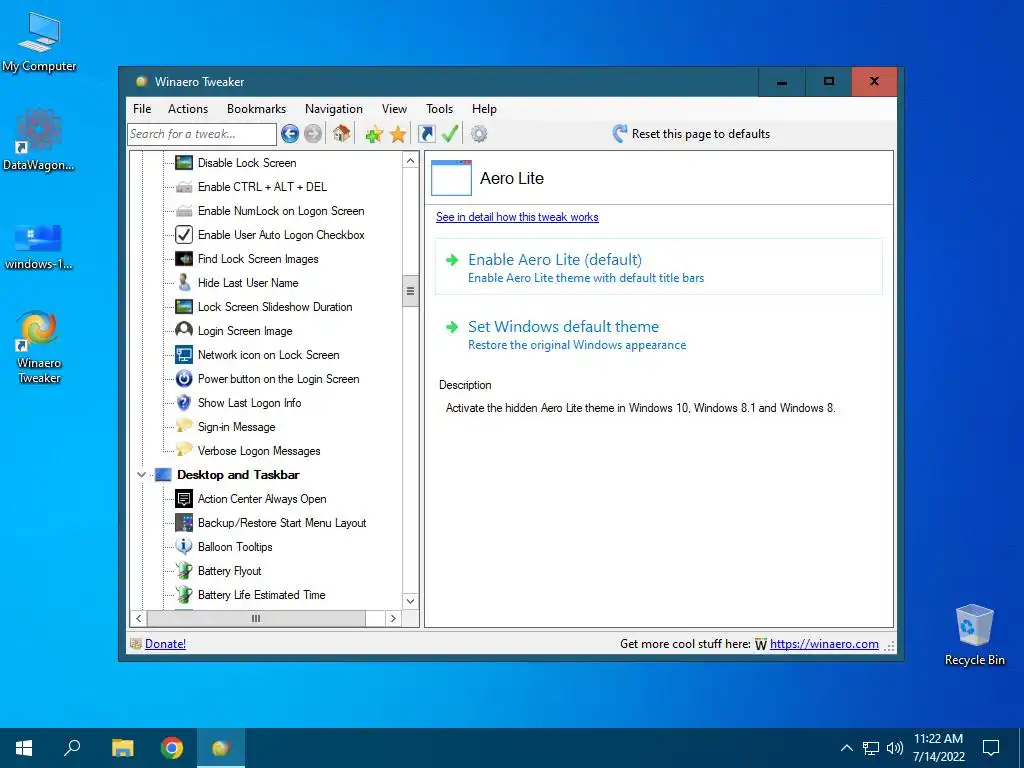Click the Back navigation arrow icon
Viewport: 1024px width, 768px height.
(290, 134)
